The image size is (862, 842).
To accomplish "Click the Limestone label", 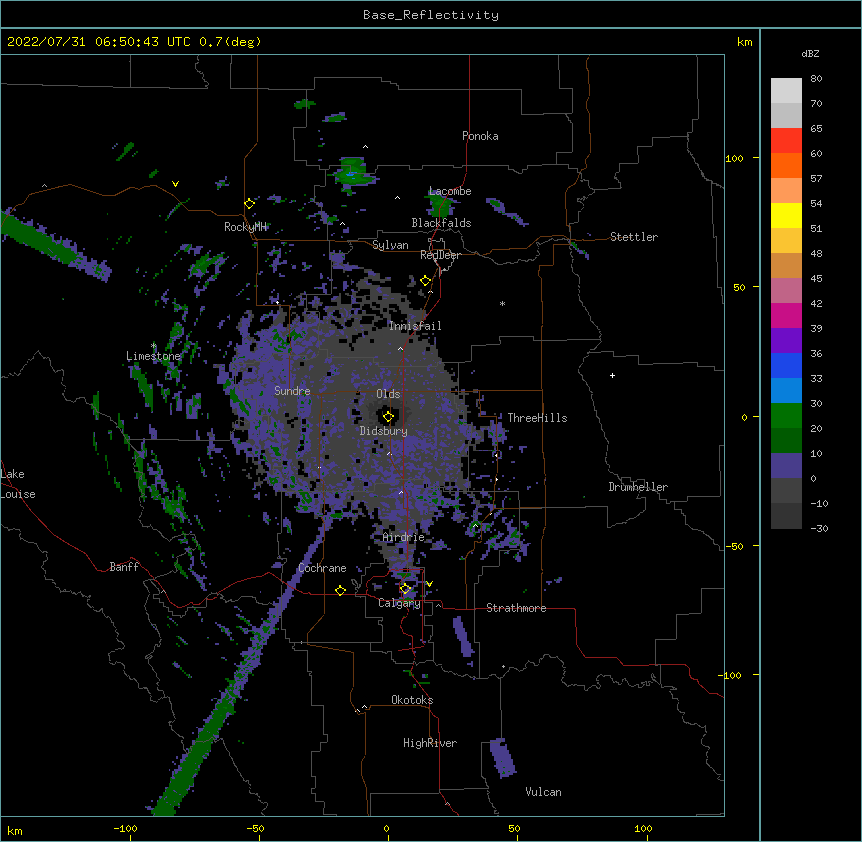I will pos(153,356).
